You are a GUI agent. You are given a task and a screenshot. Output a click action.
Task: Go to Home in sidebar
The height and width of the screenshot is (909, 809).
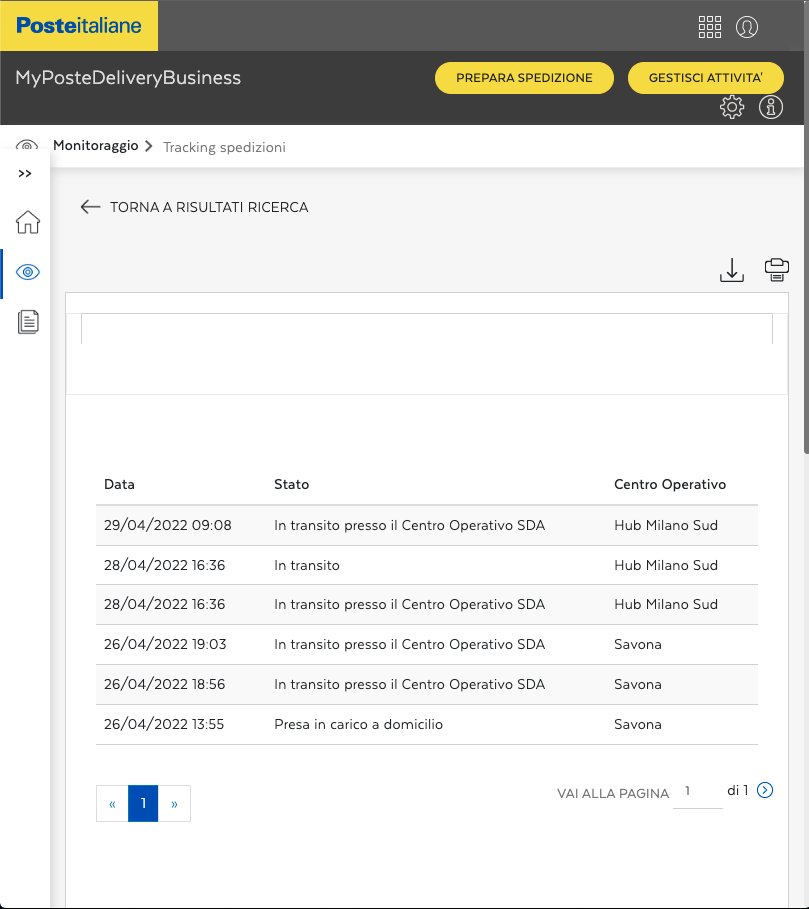pos(28,222)
